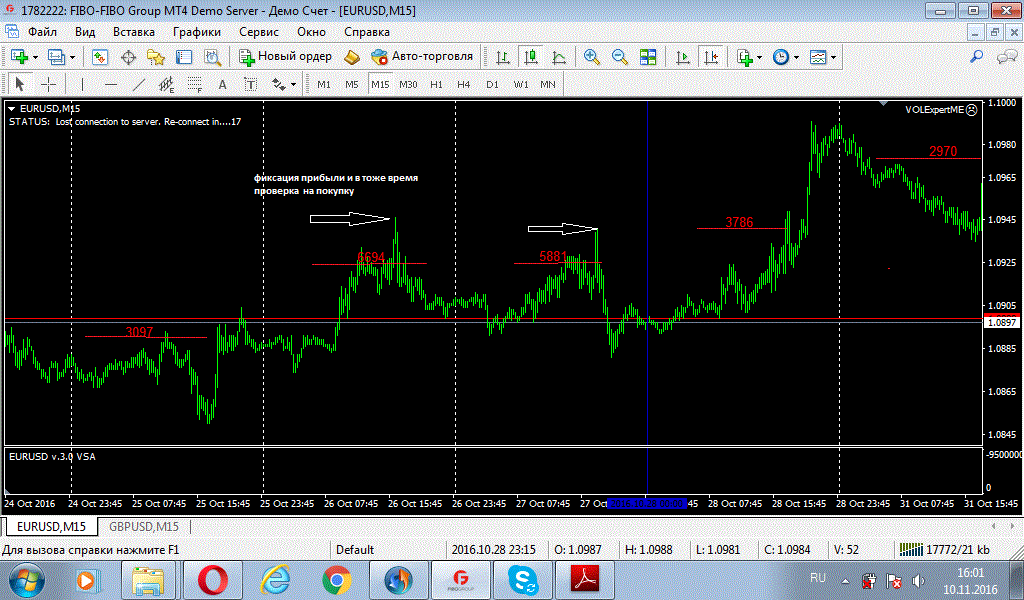1024x600 pixels.
Task: Switch to bar chart type
Action: coord(502,57)
